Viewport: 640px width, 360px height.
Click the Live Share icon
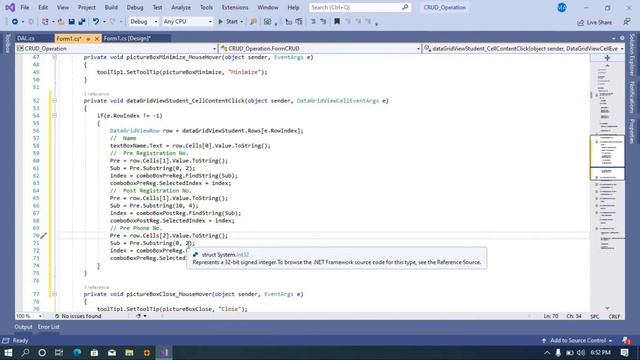click(580, 22)
